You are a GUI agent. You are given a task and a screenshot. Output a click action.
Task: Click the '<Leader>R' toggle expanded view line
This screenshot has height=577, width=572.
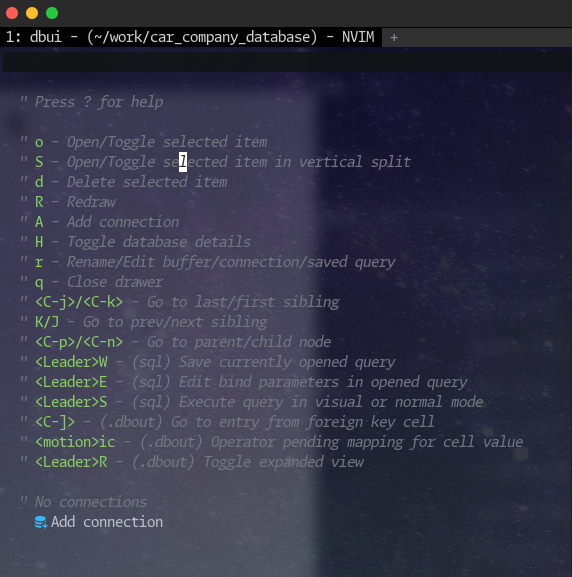coord(192,462)
